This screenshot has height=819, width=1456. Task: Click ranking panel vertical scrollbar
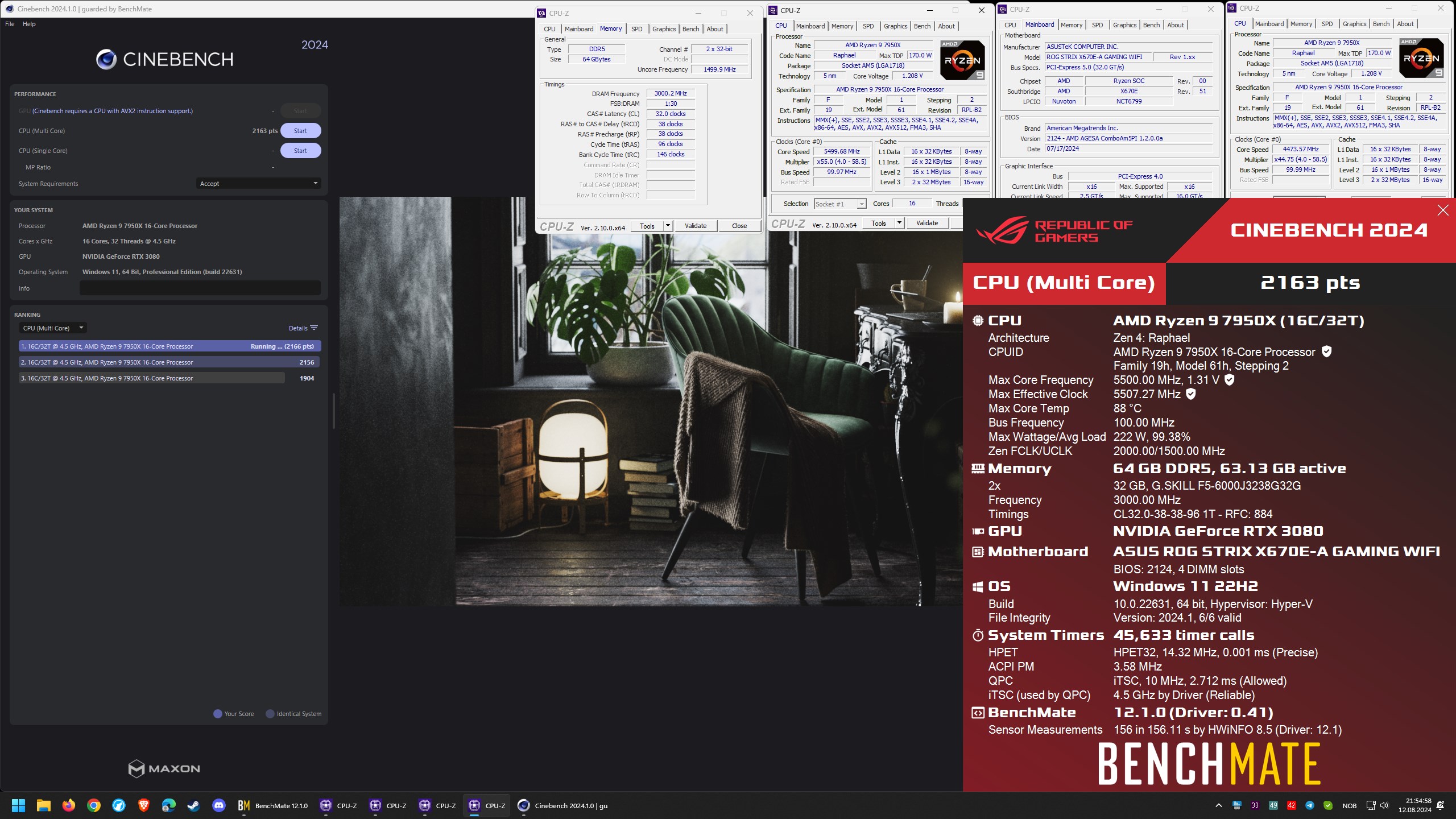(333, 411)
